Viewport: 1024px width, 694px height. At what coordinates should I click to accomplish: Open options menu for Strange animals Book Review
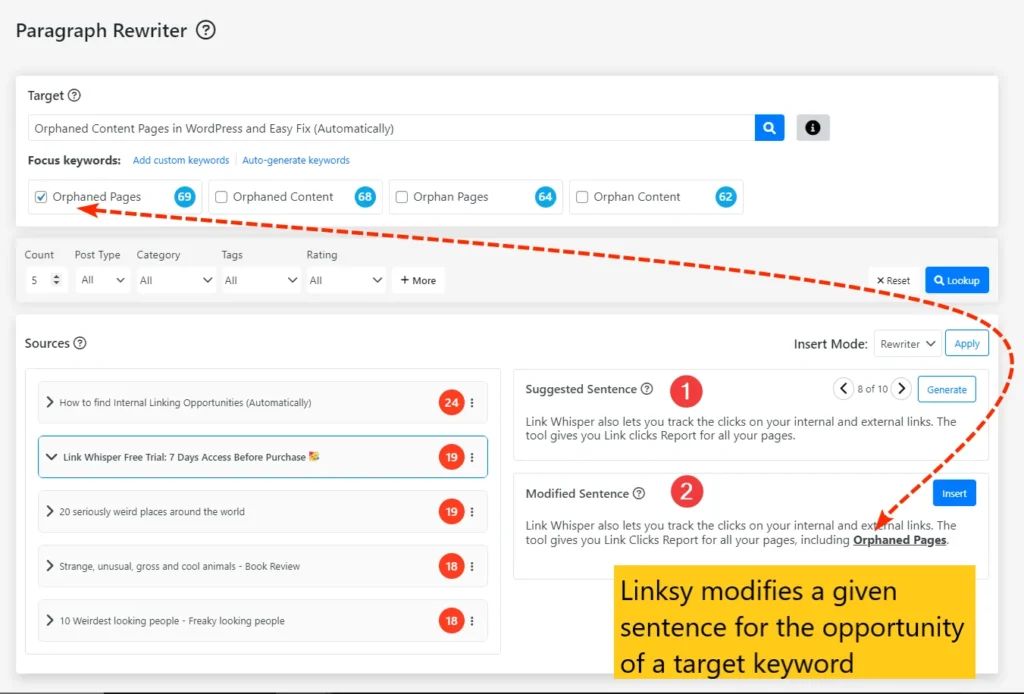(472, 566)
